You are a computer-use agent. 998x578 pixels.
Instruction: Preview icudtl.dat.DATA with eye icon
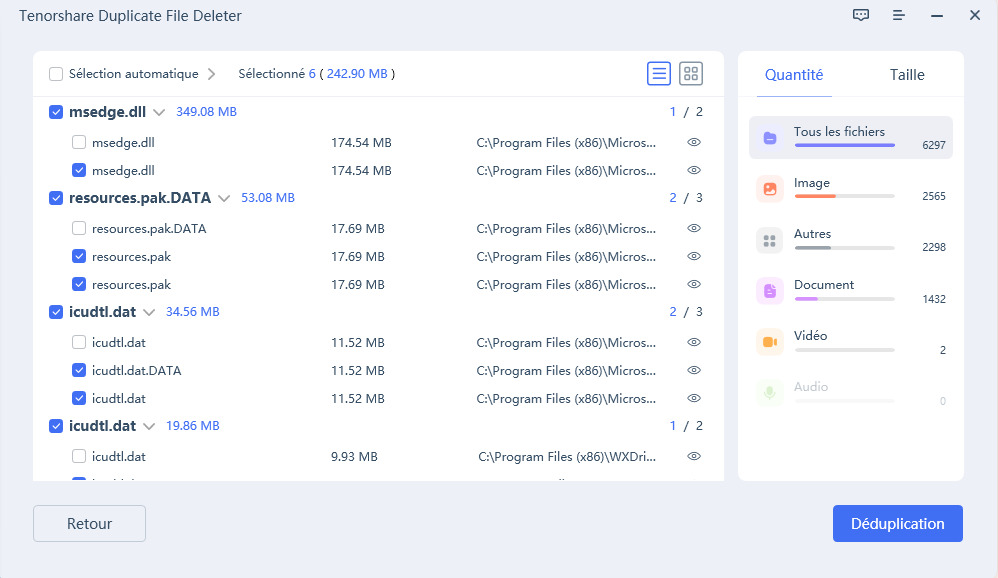click(694, 370)
